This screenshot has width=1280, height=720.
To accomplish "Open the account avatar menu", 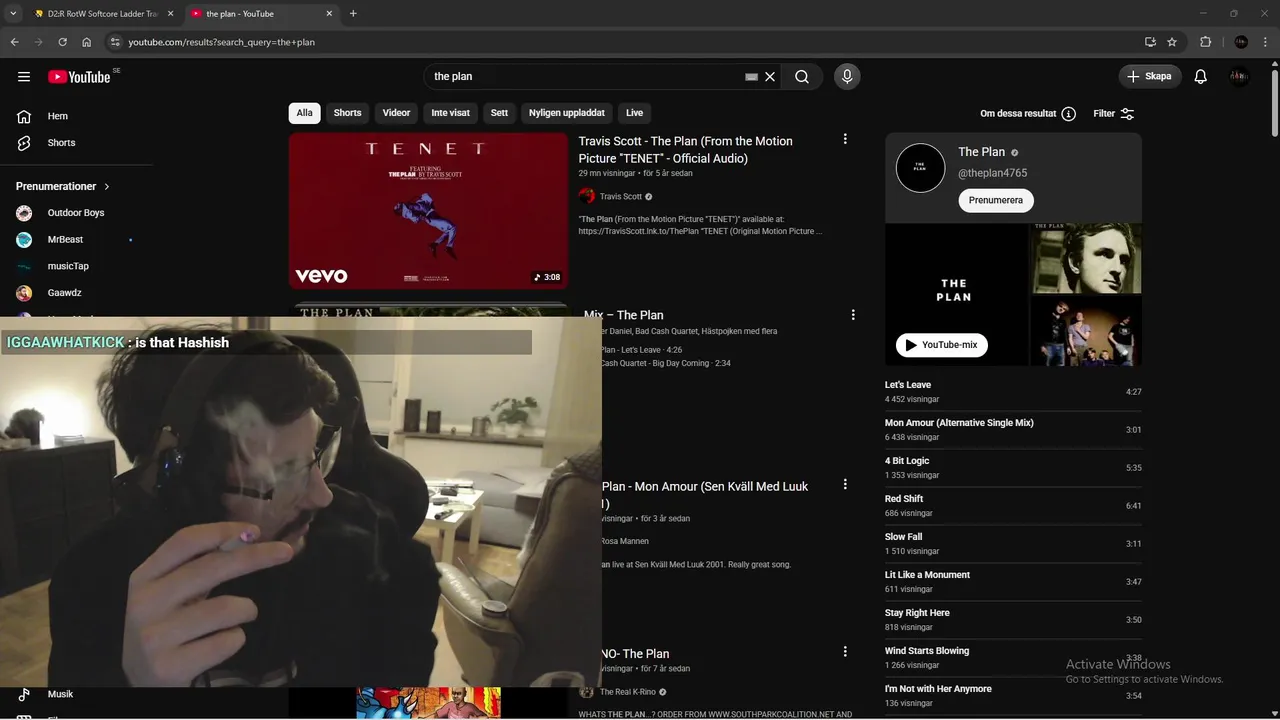I will [x=1240, y=76].
